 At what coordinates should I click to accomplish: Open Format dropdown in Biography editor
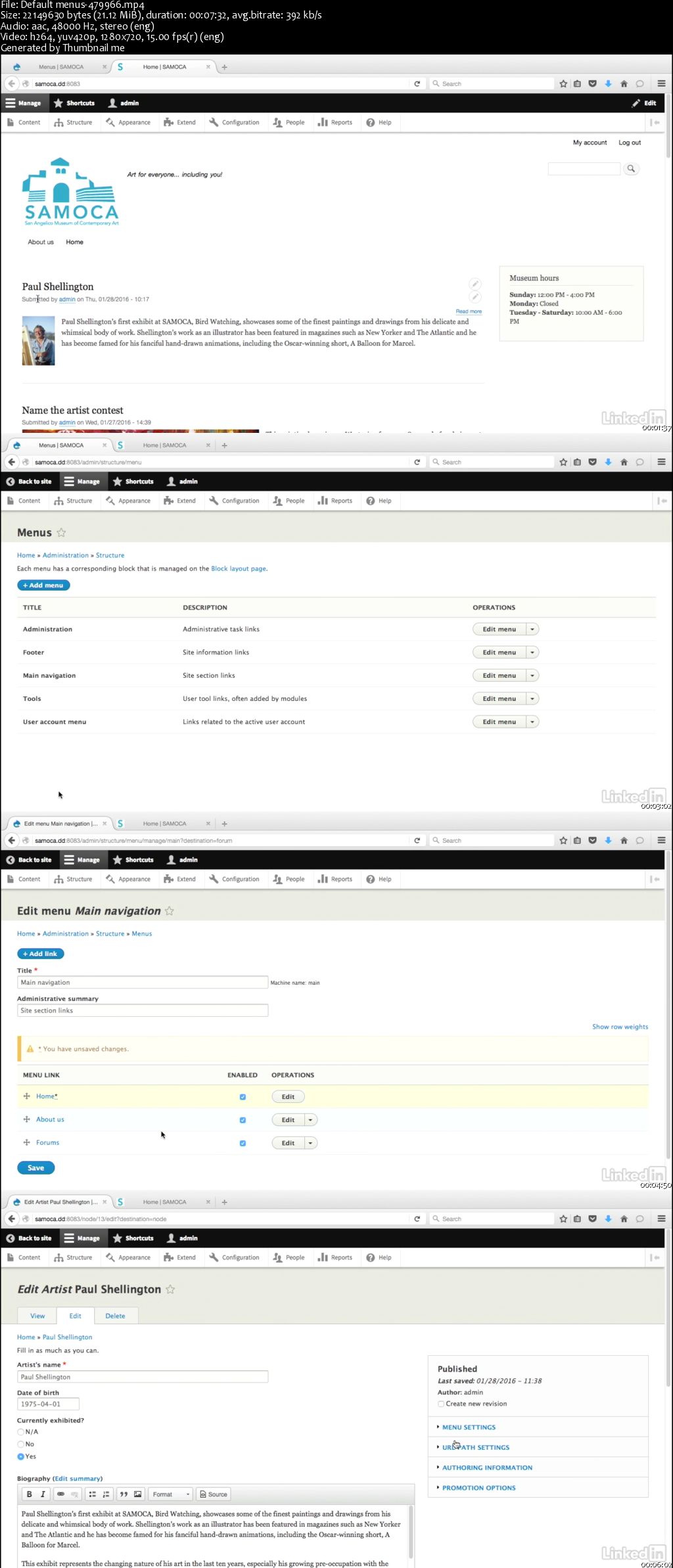pyautogui.click(x=170, y=1494)
